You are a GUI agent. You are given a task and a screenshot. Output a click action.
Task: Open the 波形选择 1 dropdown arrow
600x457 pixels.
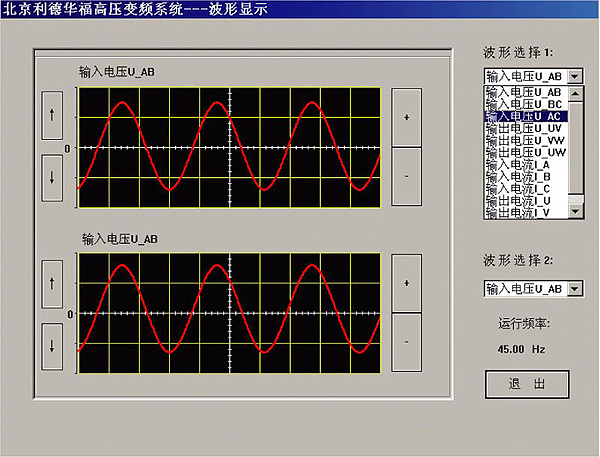(573, 76)
